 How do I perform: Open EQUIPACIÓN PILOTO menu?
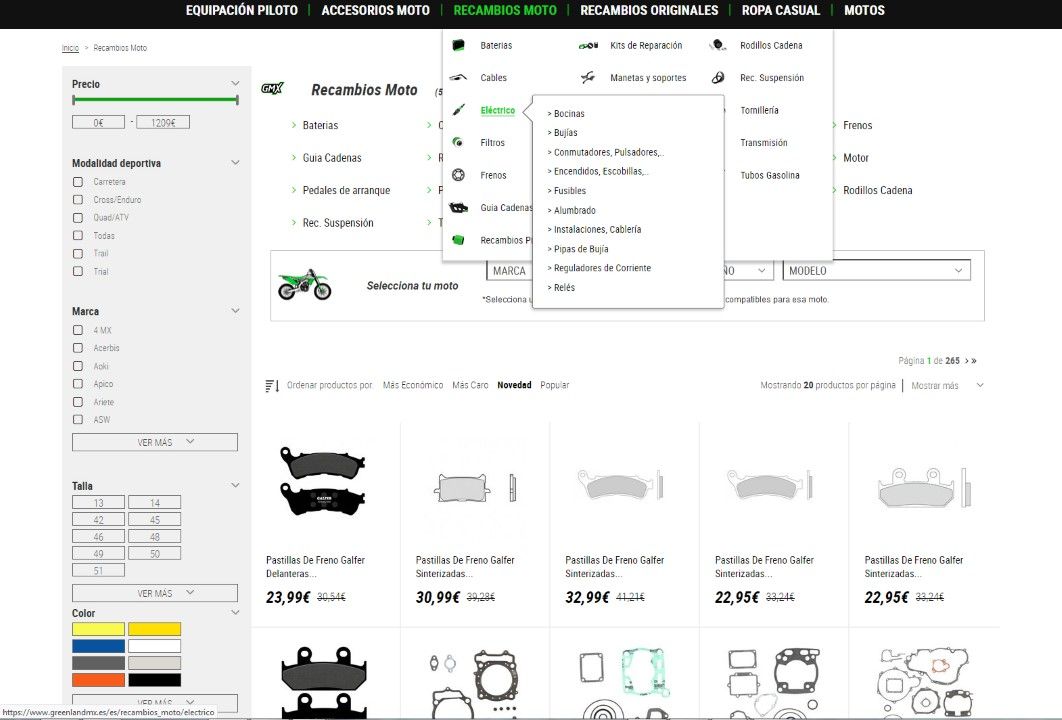click(242, 10)
